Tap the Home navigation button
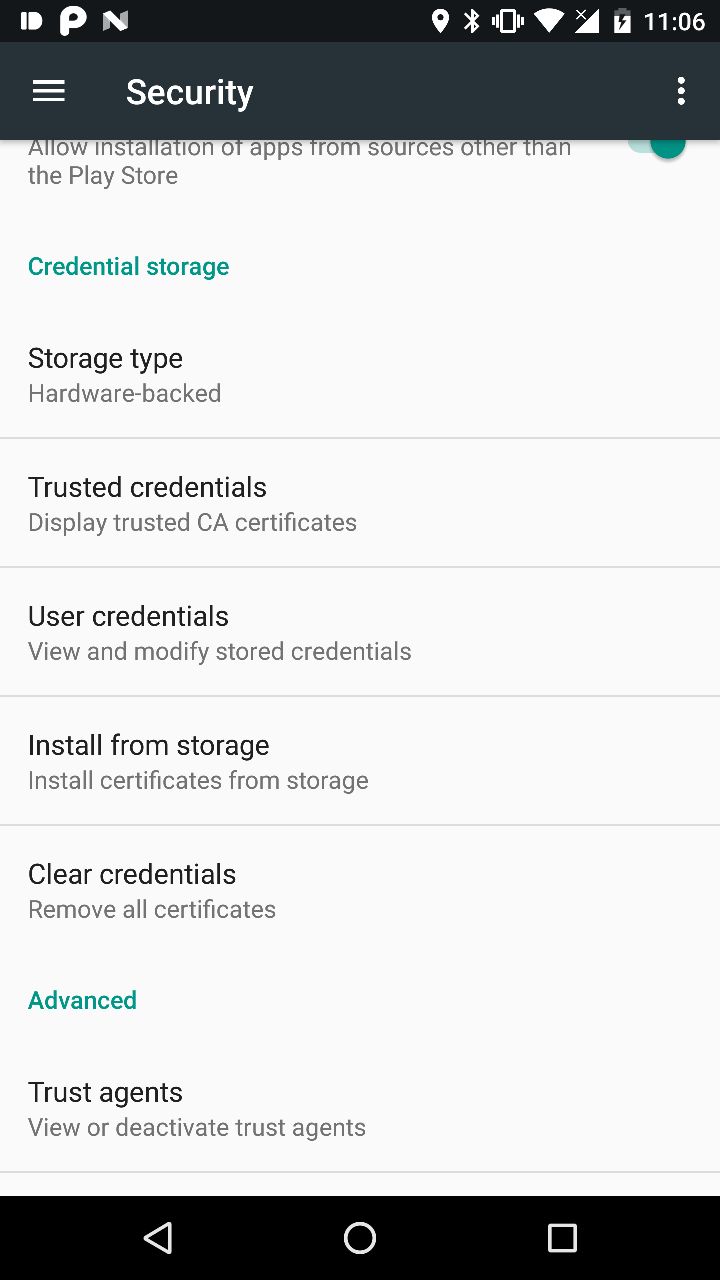 [360, 1238]
